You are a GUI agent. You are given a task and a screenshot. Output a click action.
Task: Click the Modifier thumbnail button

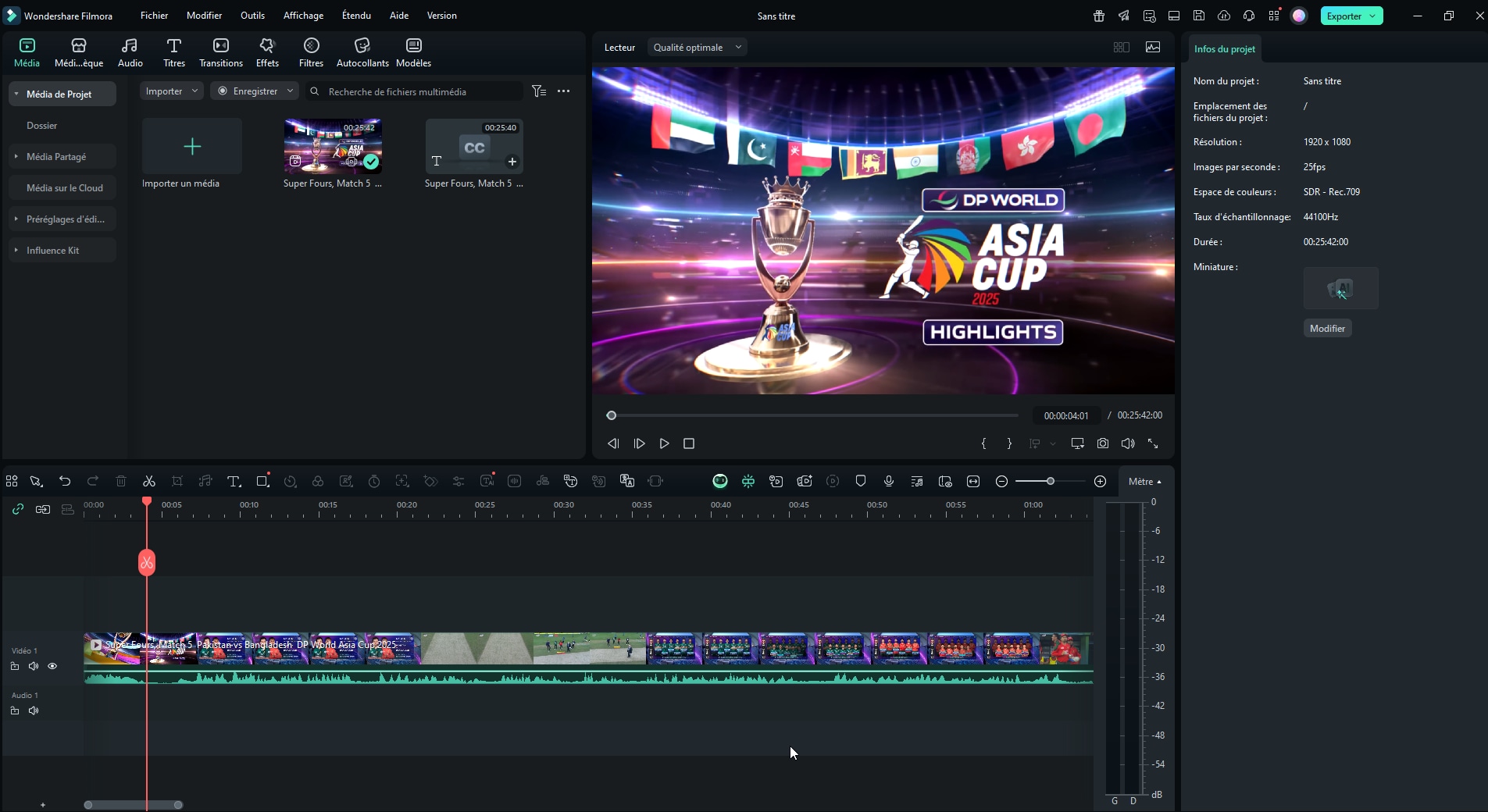1327,329
